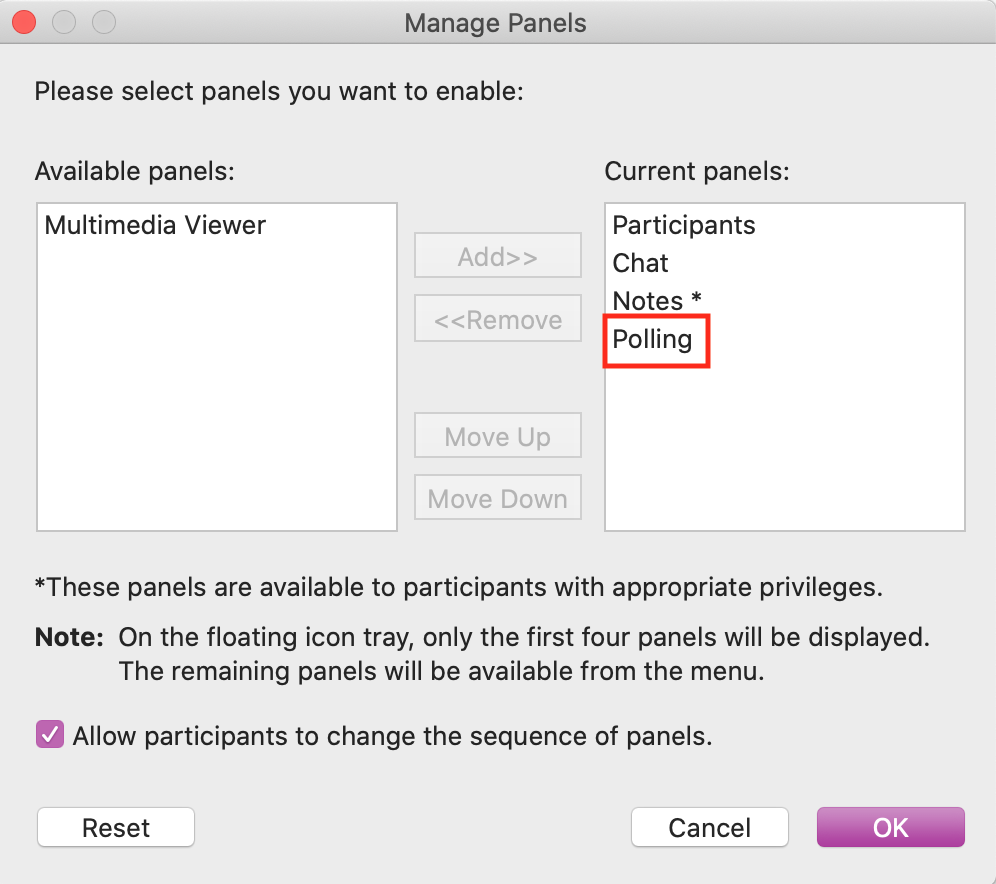
Task: Click Cancel to dismiss the dialog
Action: (x=709, y=827)
